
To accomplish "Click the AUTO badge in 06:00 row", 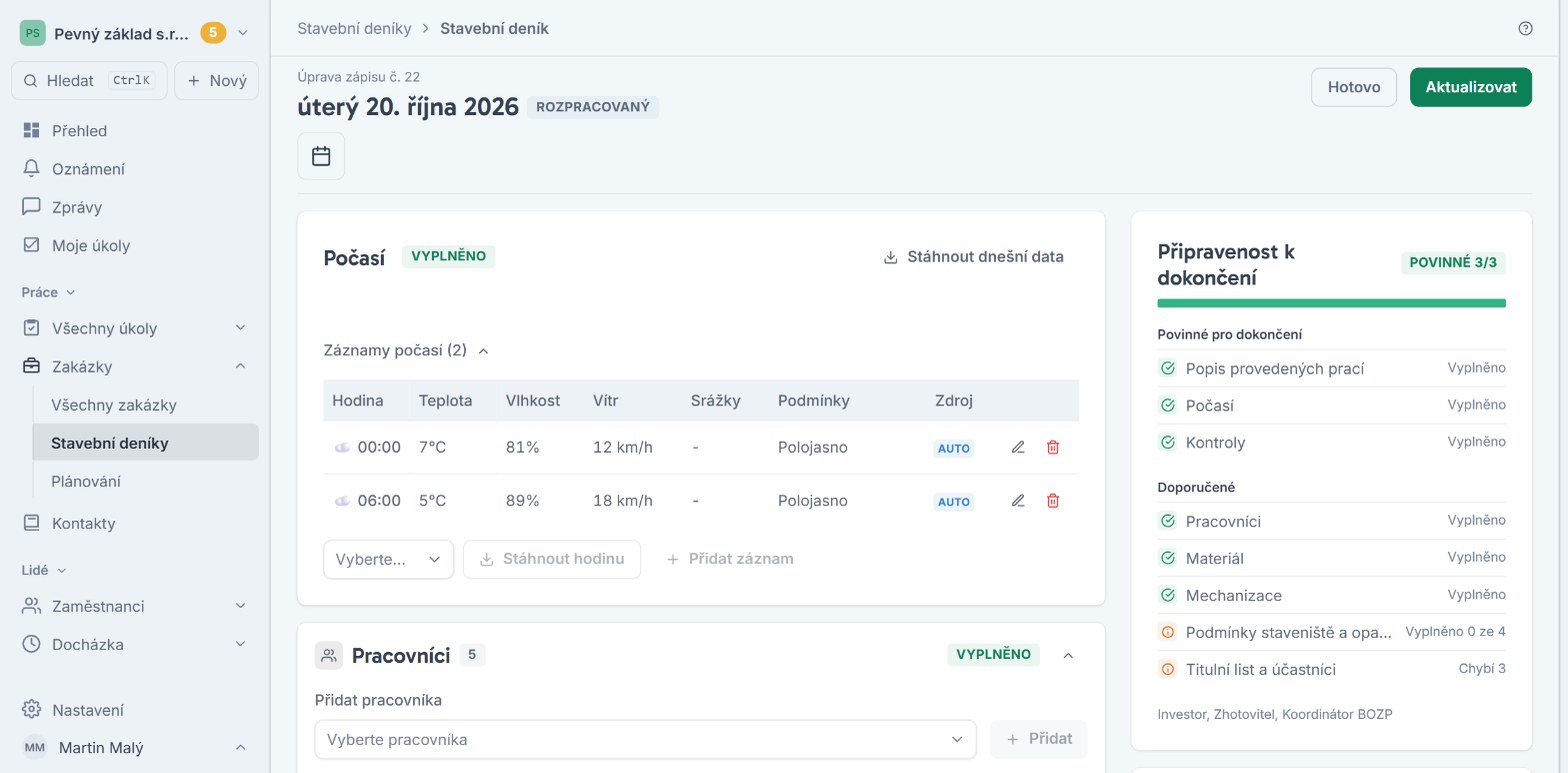I will [954, 501].
